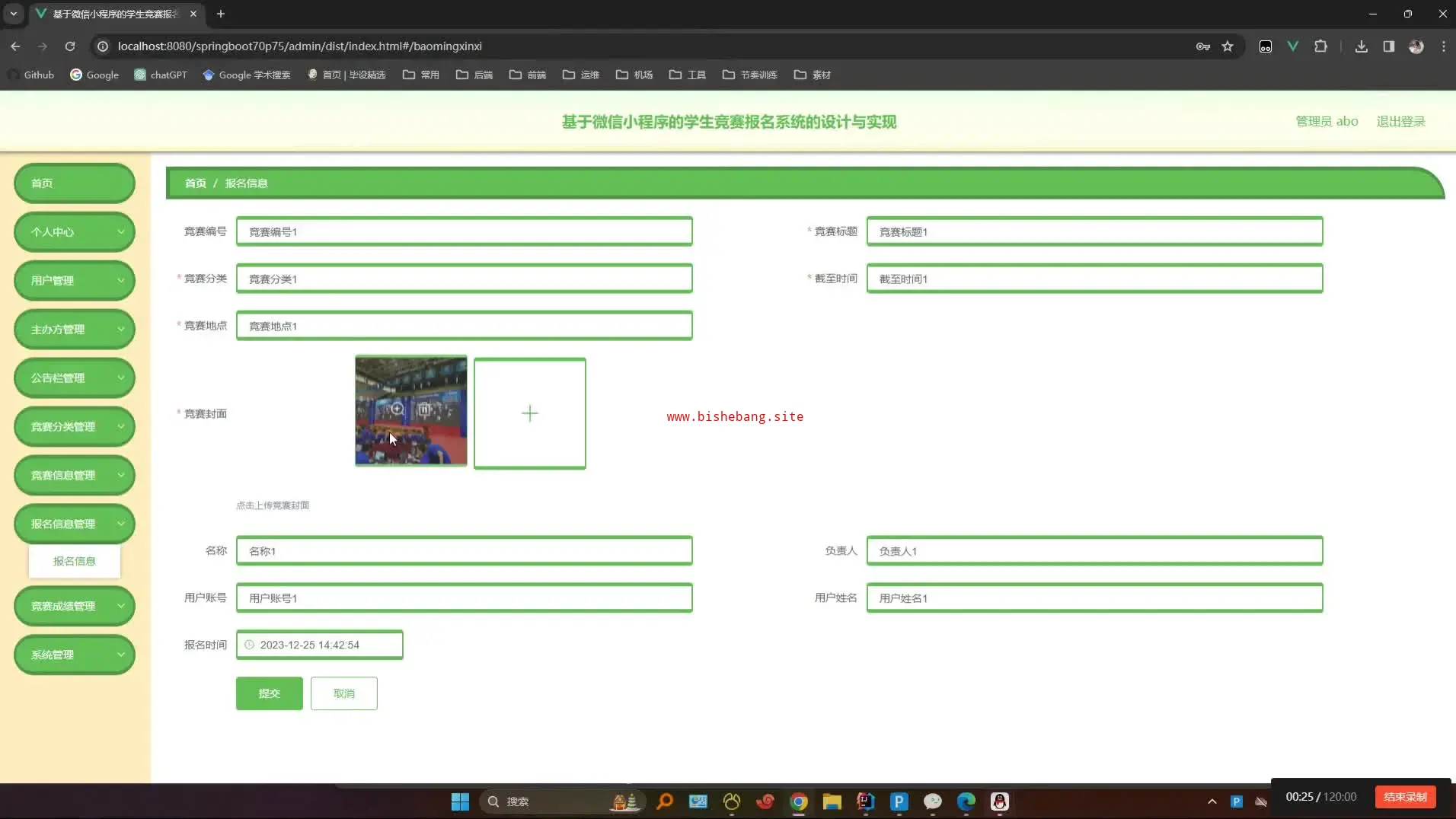Image resolution: width=1456 pixels, height=819 pixels.
Task: Open the clock picker icon in 报名时间
Action: (x=249, y=645)
